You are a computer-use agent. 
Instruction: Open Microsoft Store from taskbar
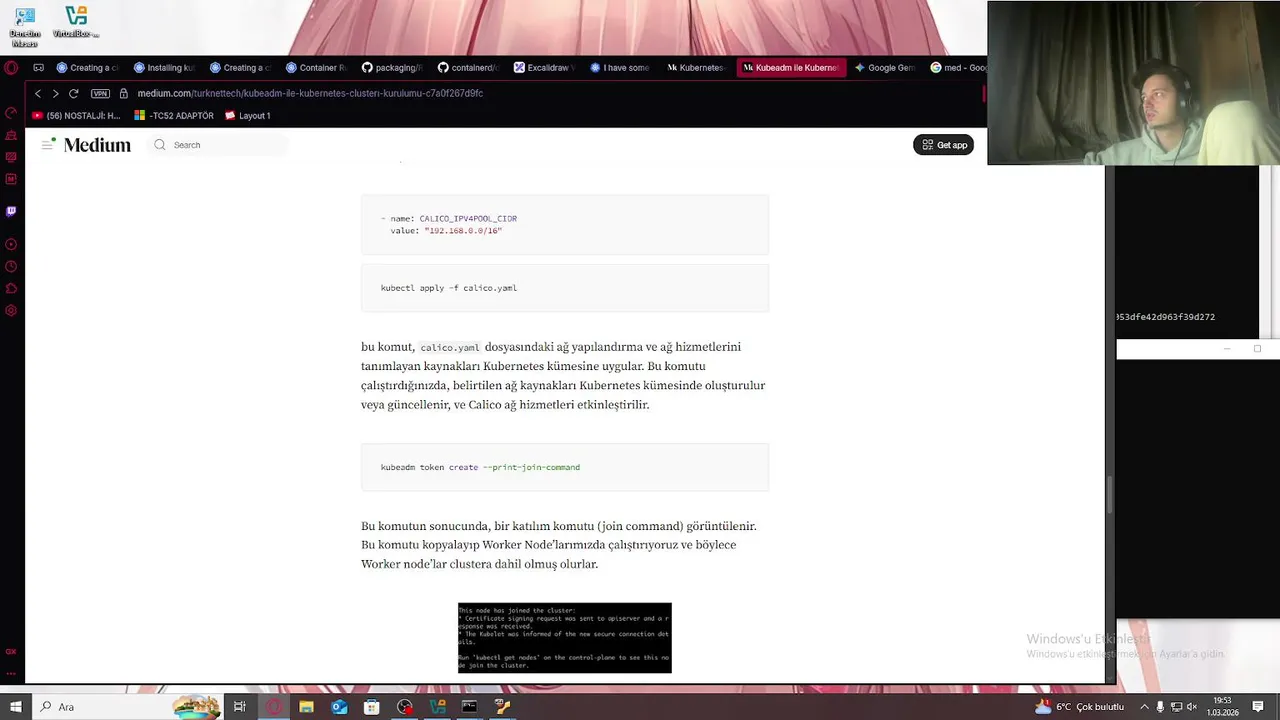click(372, 707)
